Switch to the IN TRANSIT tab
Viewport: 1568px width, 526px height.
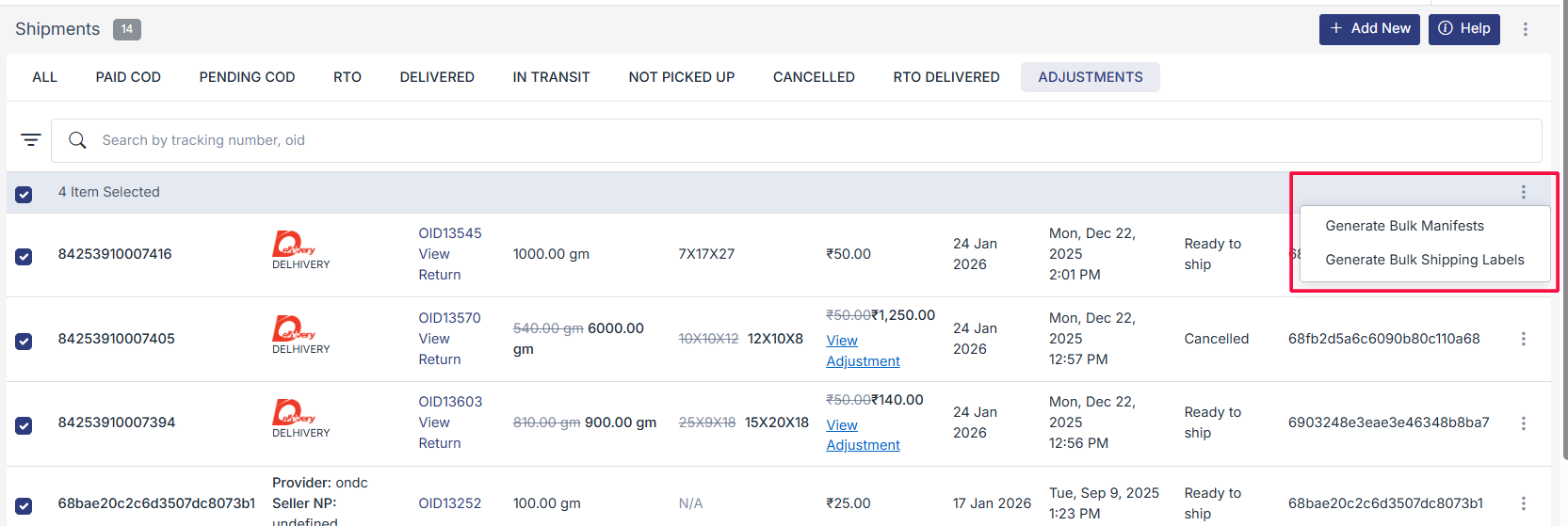tap(551, 77)
